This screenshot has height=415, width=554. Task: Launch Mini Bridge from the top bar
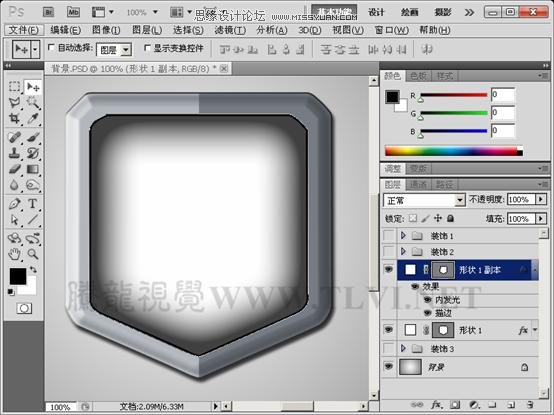73,12
